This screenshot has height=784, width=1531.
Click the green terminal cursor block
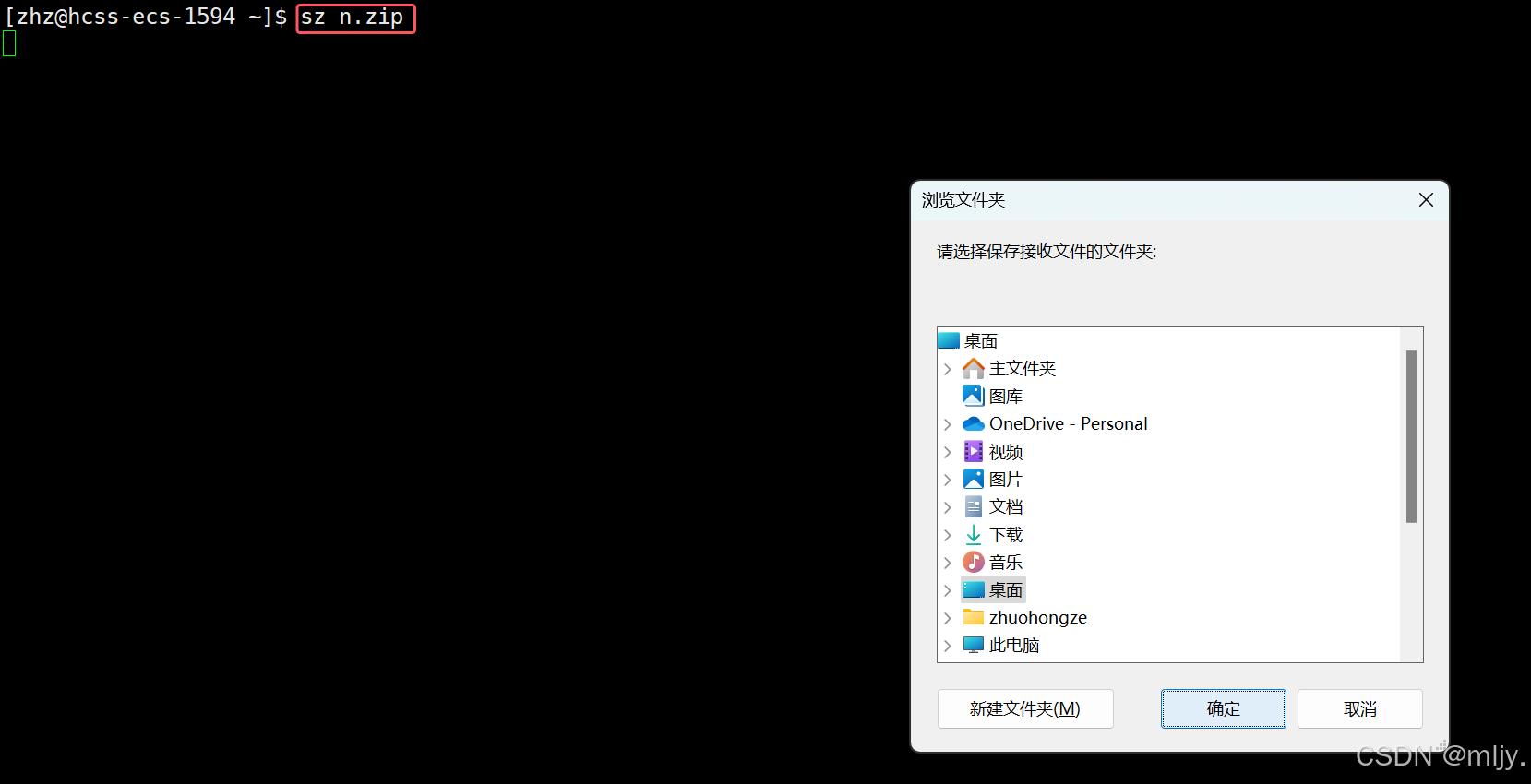pos(9,43)
